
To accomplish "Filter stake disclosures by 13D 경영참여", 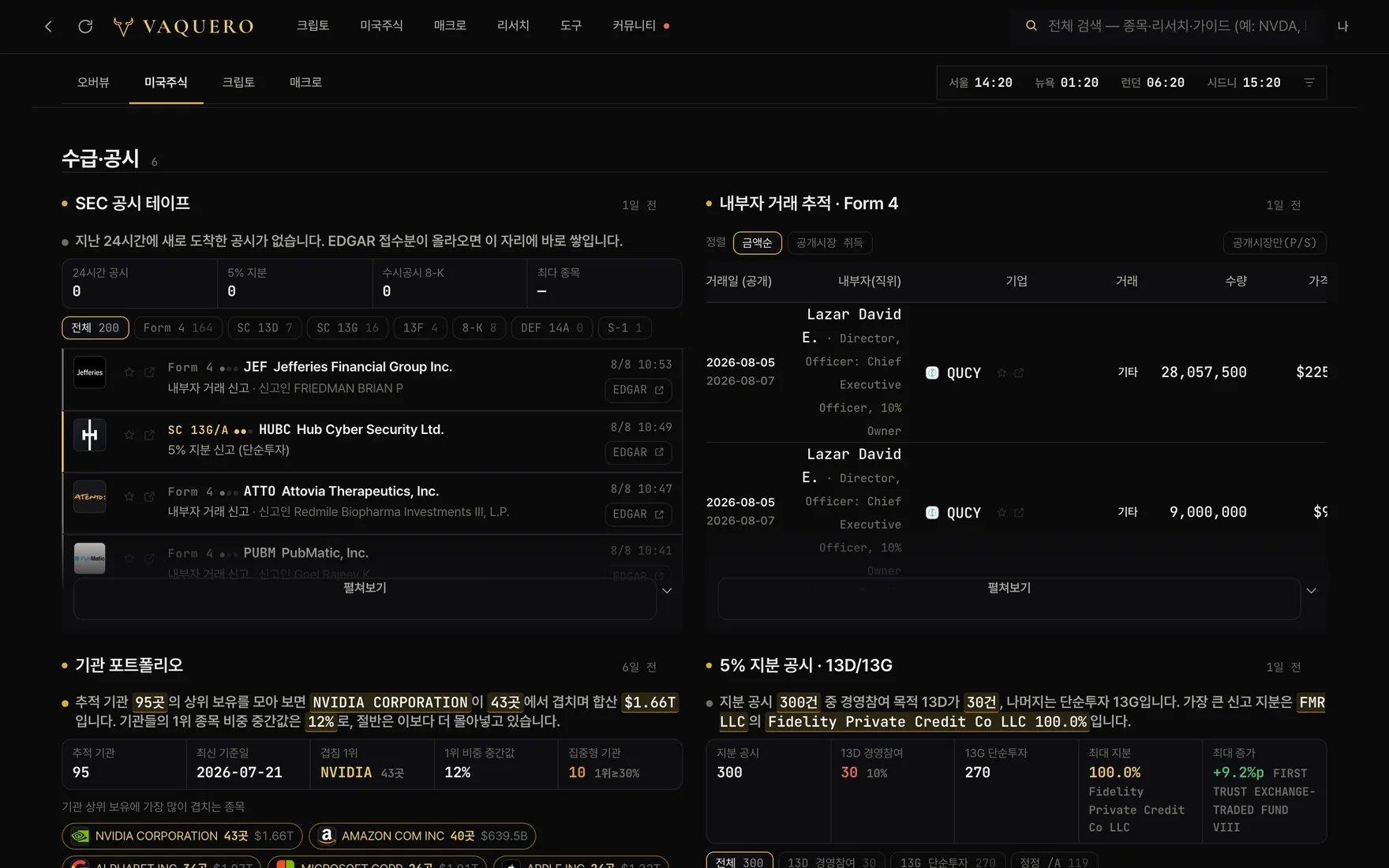I will [x=832, y=862].
